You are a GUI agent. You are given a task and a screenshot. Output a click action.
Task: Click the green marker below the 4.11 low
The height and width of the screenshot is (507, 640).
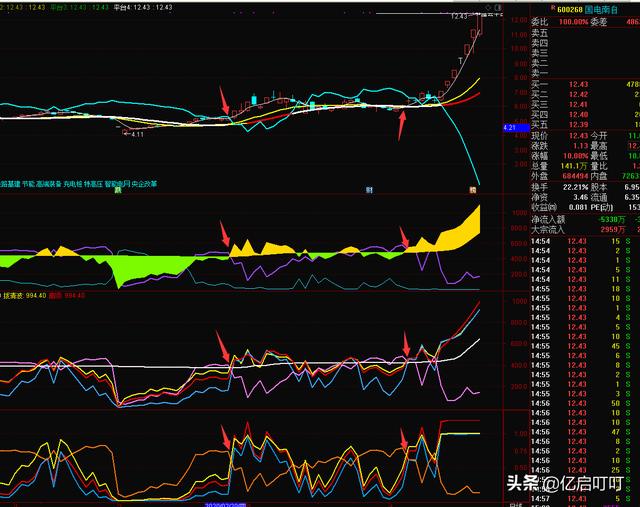click(x=118, y=190)
